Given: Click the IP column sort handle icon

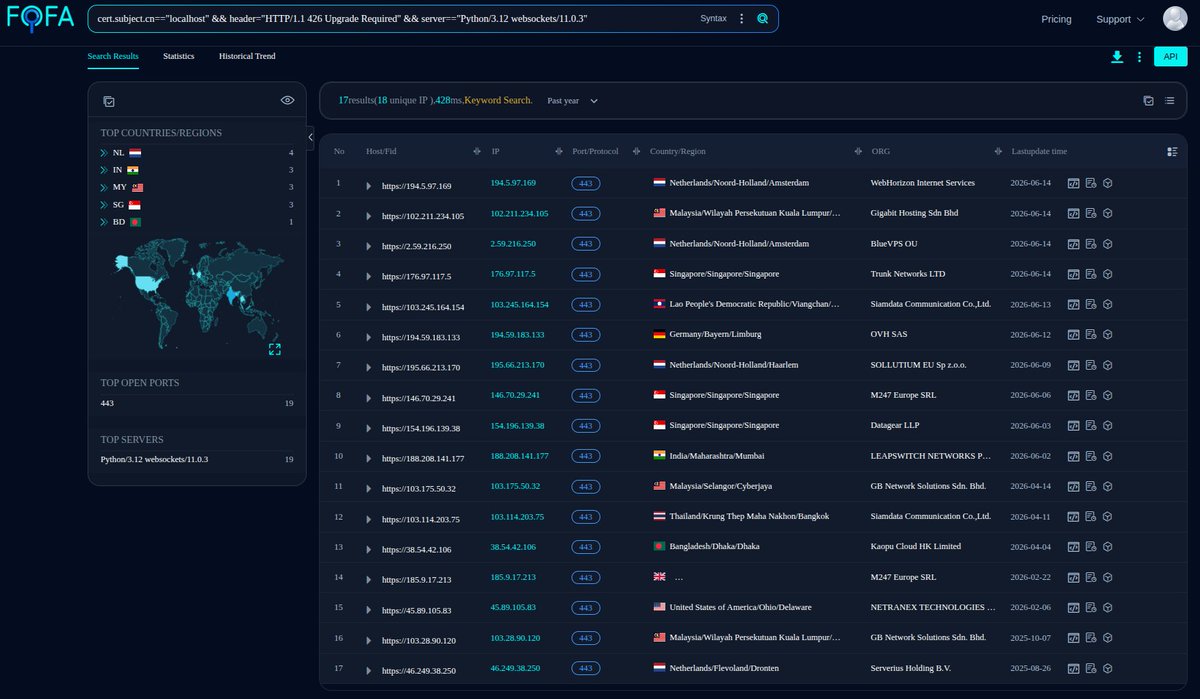Looking at the screenshot, I should (x=558, y=152).
